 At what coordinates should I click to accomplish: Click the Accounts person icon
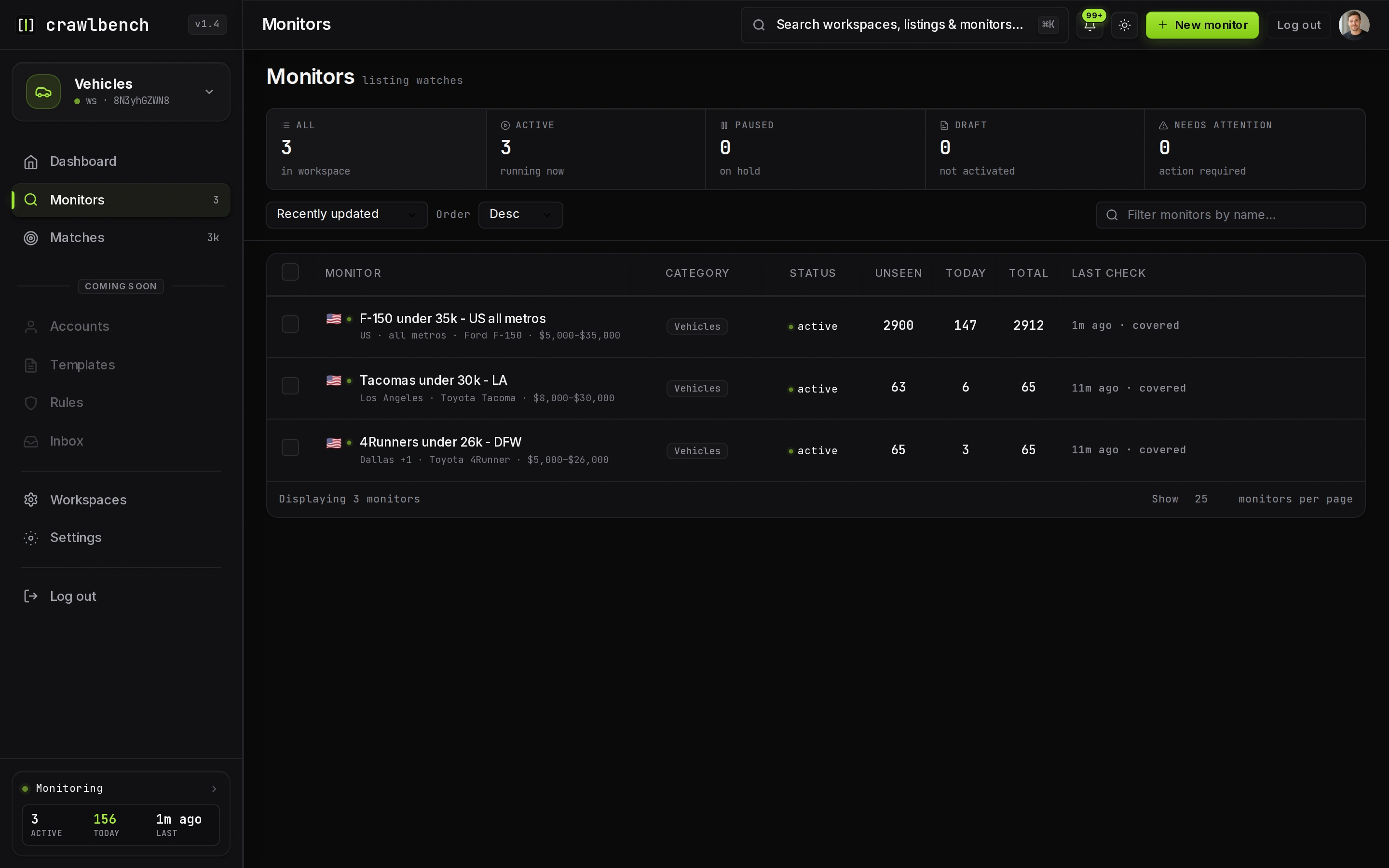[x=31, y=326]
